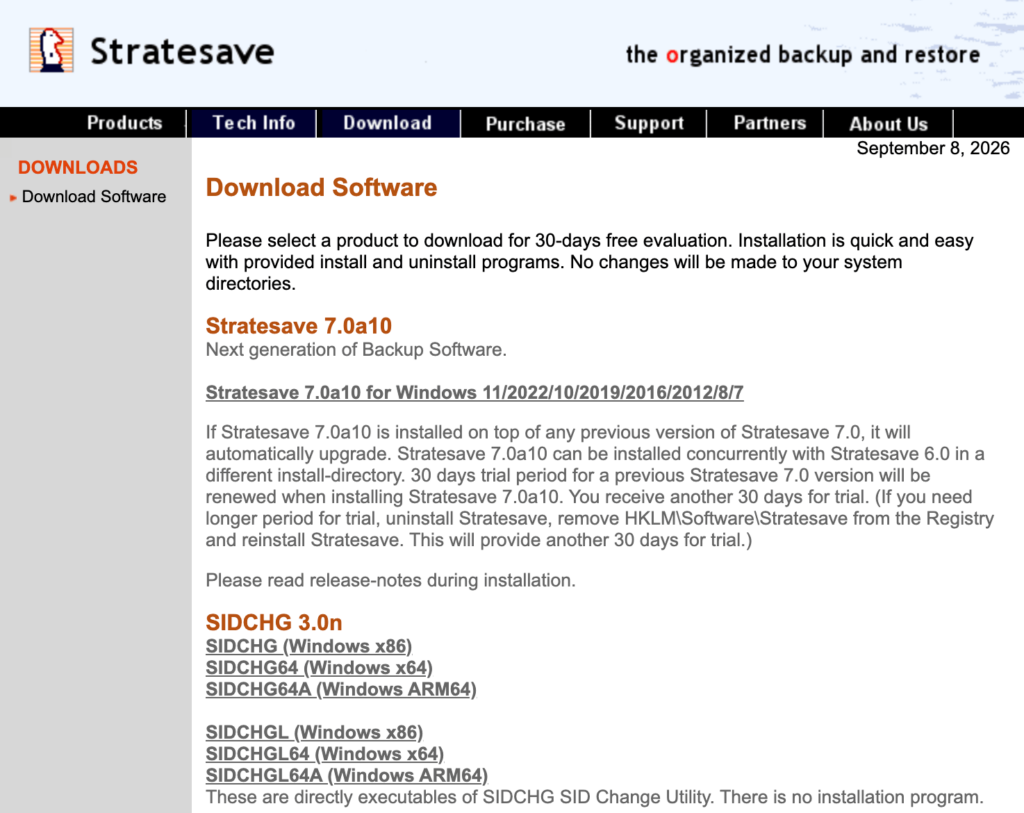Image resolution: width=1024 pixels, height=813 pixels.
Task: Download SIDCHG (Windows x86)
Action: pos(308,646)
